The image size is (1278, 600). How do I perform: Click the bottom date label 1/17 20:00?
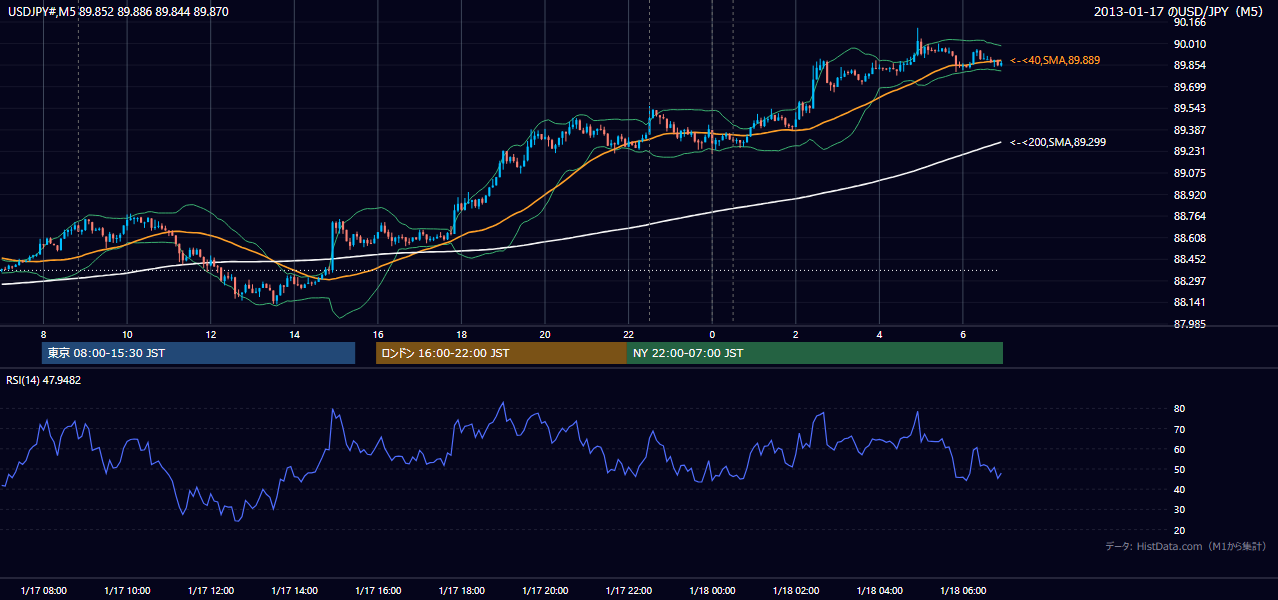coord(545,591)
